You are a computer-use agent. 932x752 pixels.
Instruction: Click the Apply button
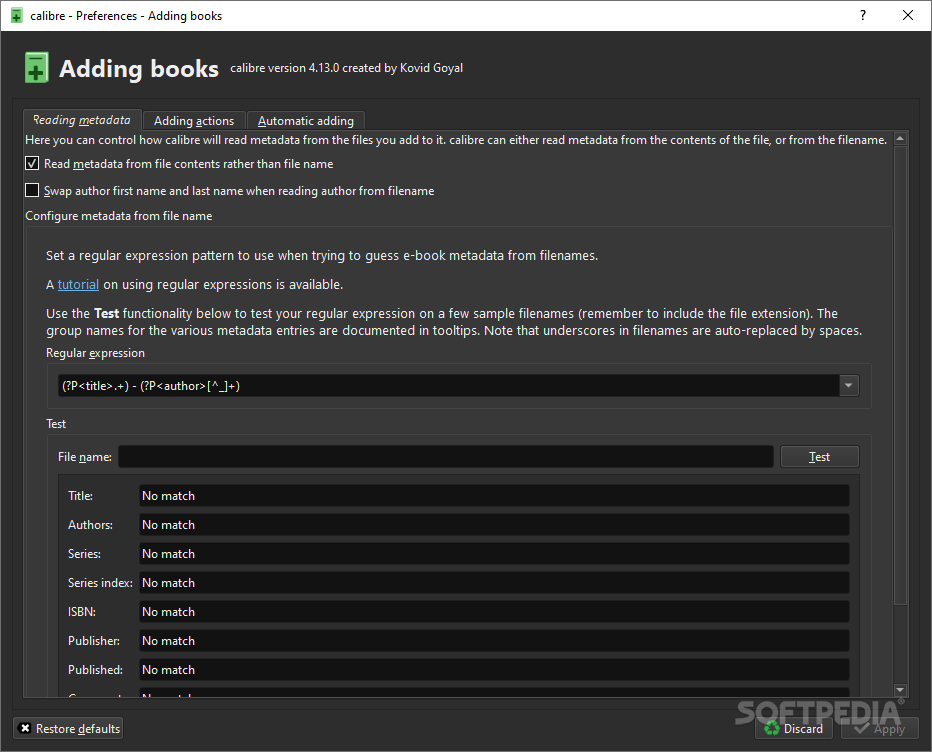[880, 728]
